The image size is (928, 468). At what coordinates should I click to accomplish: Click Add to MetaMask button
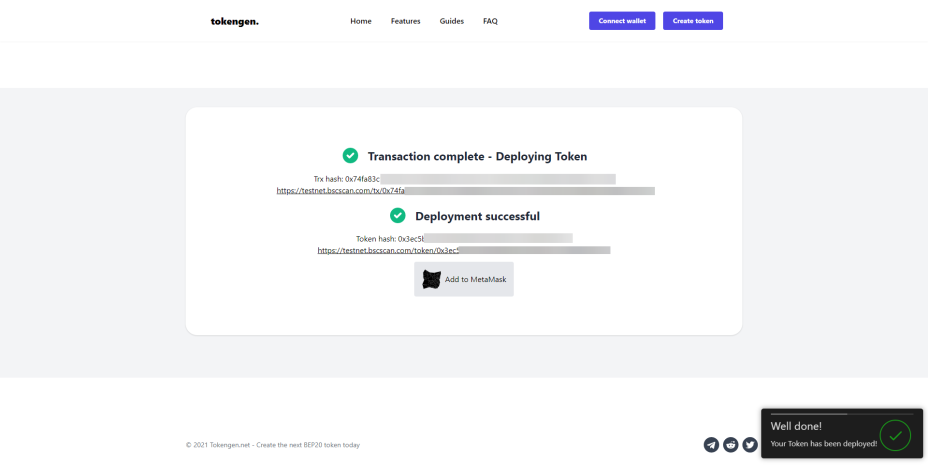tap(464, 279)
